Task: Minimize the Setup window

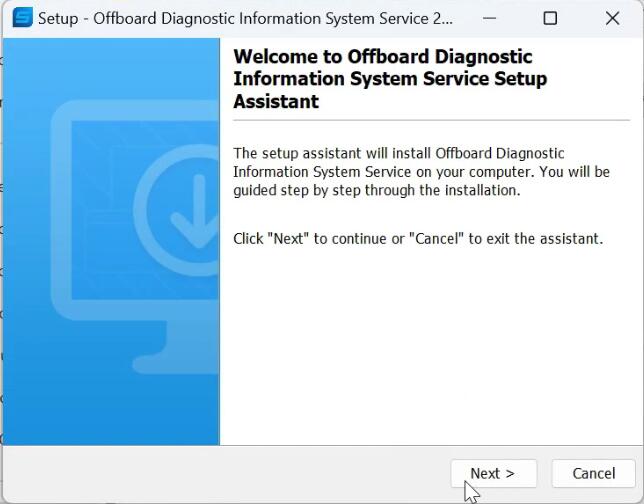Action: pyautogui.click(x=489, y=18)
